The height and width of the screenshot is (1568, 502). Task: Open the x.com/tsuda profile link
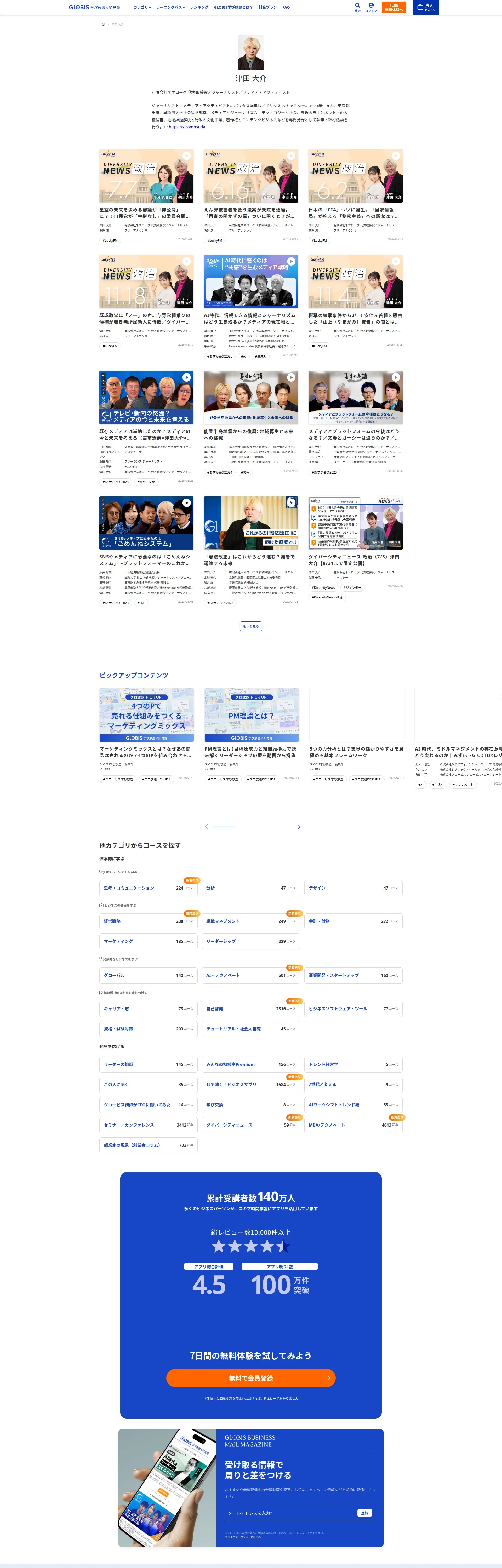tap(186, 127)
